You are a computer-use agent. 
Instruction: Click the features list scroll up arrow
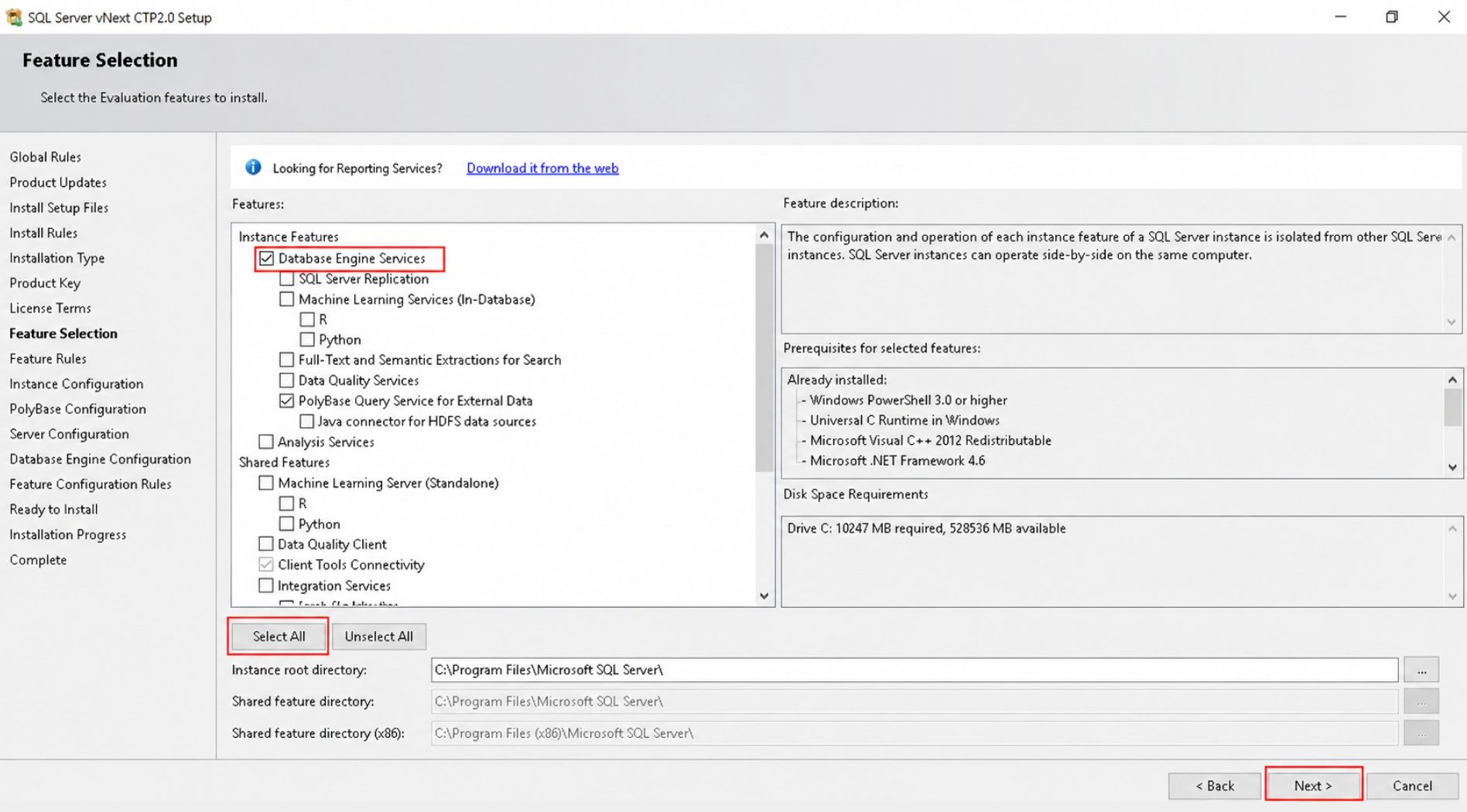(764, 234)
